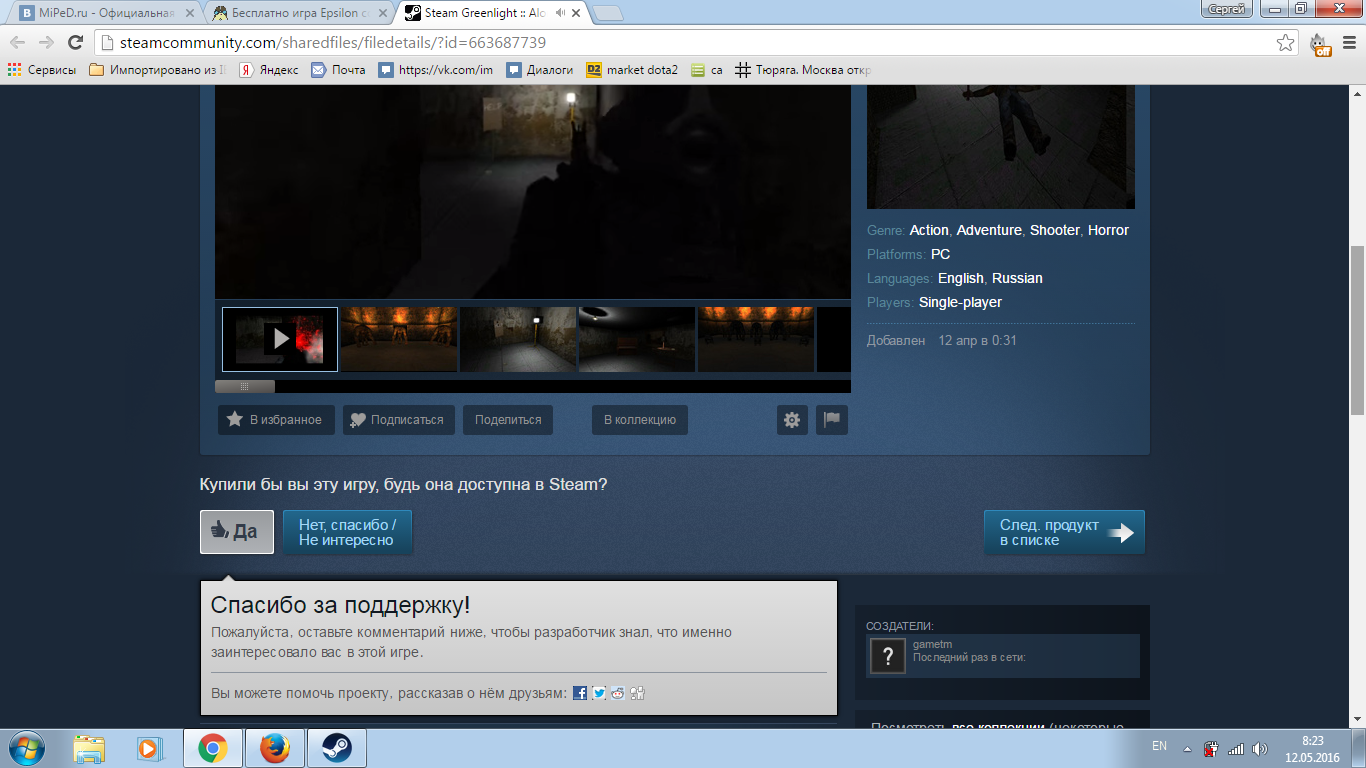Image resolution: width=1366 pixels, height=768 pixels.
Task: Open the Сергей profile menu button
Action: pyautogui.click(x=1227, y=9)
